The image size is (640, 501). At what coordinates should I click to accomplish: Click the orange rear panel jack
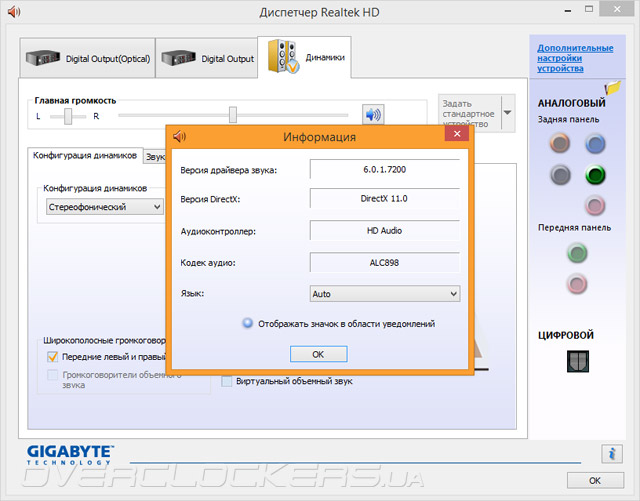(560, 143)
